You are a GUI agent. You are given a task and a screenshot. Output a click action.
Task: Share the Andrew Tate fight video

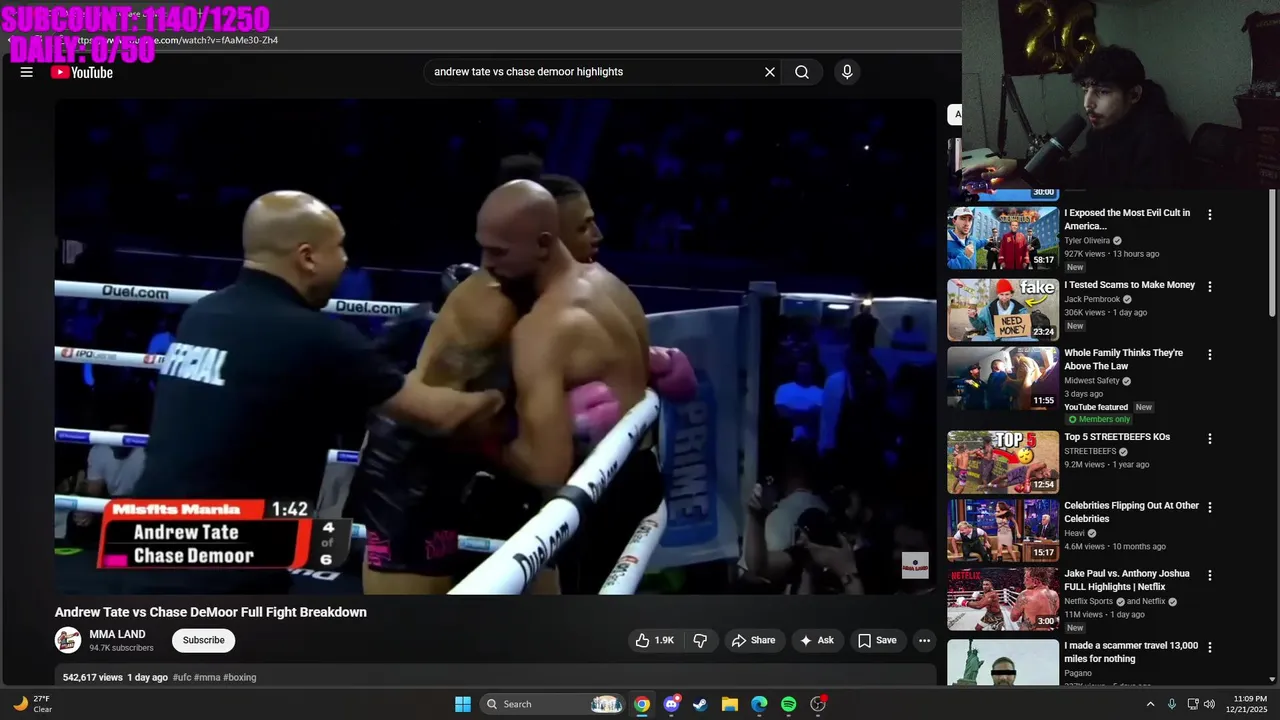(x=753, y=640)
